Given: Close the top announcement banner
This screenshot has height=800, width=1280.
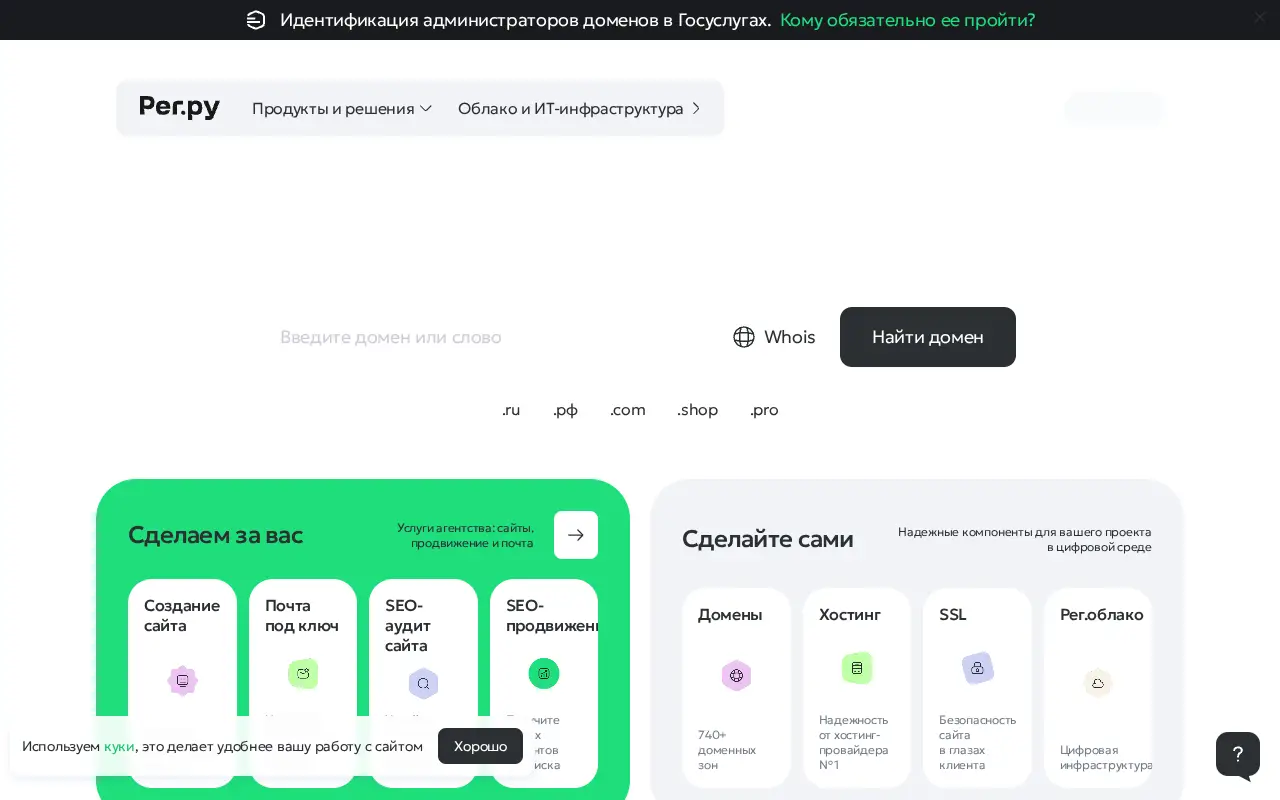Looking at the screenshot, I should 1260,17.
